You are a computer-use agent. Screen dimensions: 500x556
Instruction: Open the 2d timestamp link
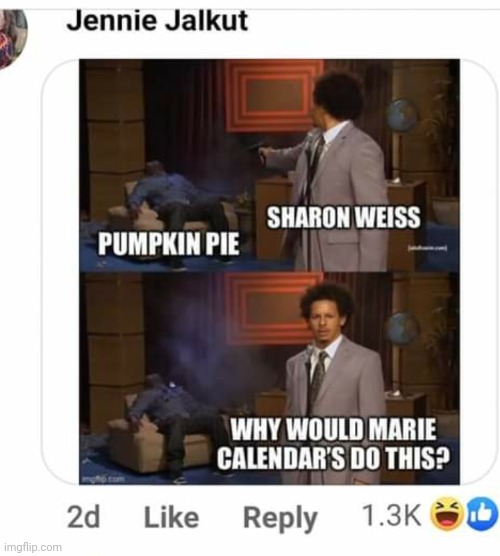coord(83,517)
